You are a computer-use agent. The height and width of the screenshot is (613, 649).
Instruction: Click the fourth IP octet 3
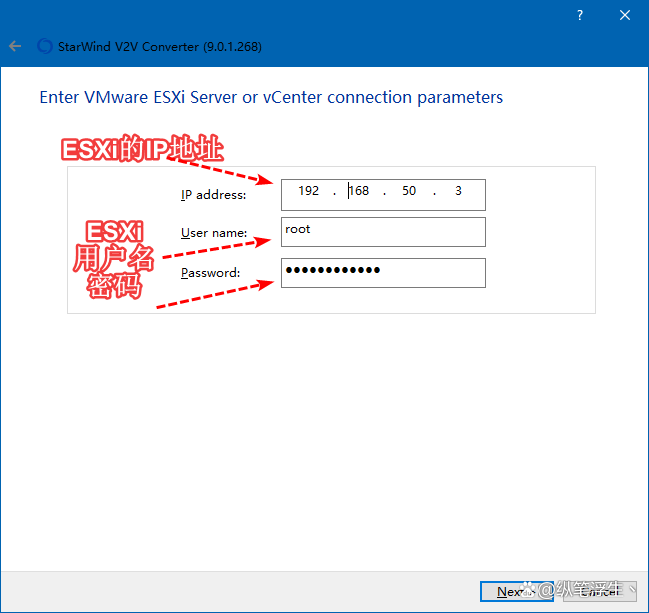pyautogui.click(x=458, y=191)
